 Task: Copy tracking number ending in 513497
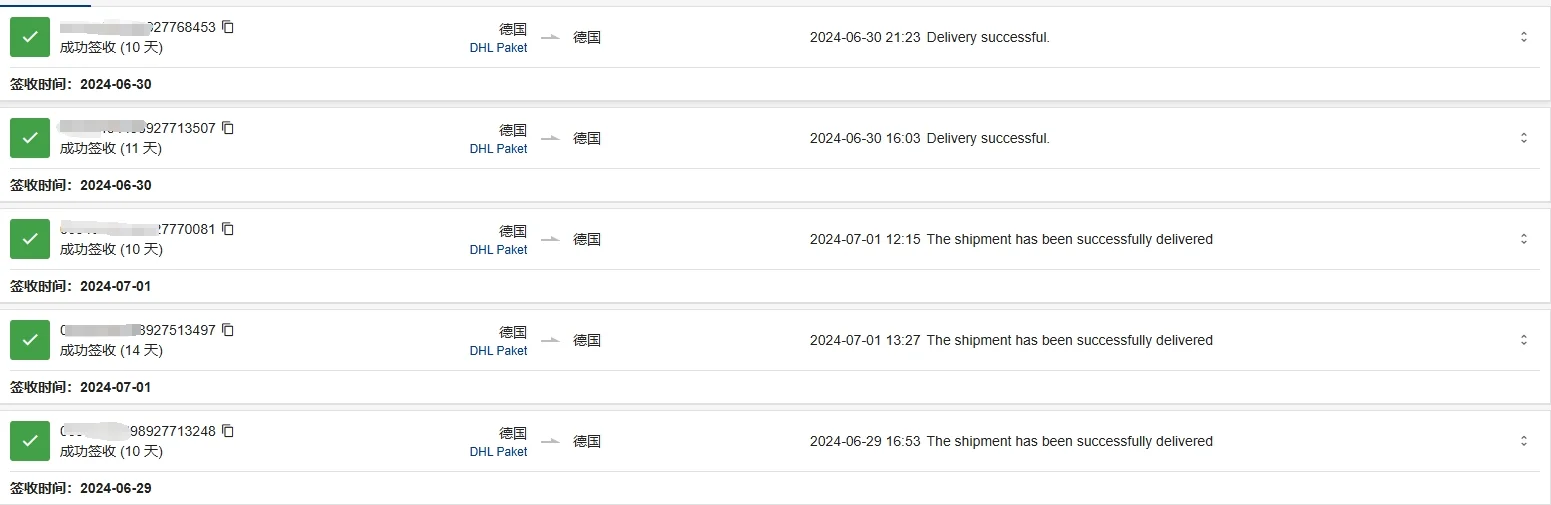coord(228,330)
